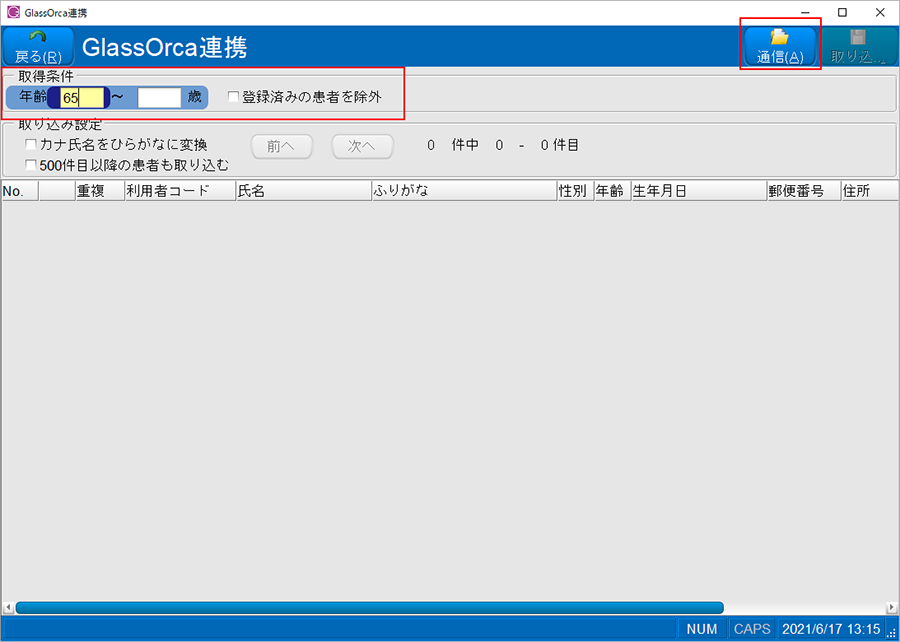Click the 戻る(R) back button
900x642 pixels.
(x=38, y=47)
